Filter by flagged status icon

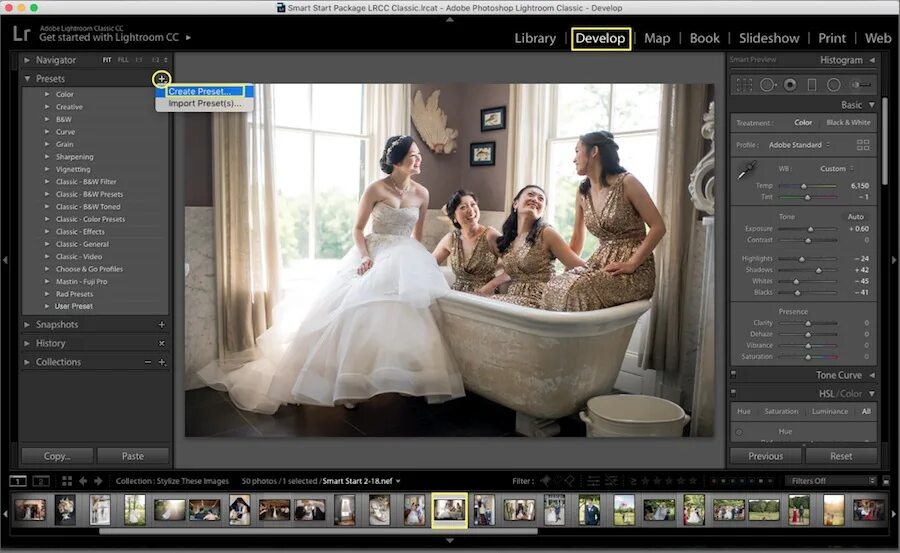click(x=545, y=481)
